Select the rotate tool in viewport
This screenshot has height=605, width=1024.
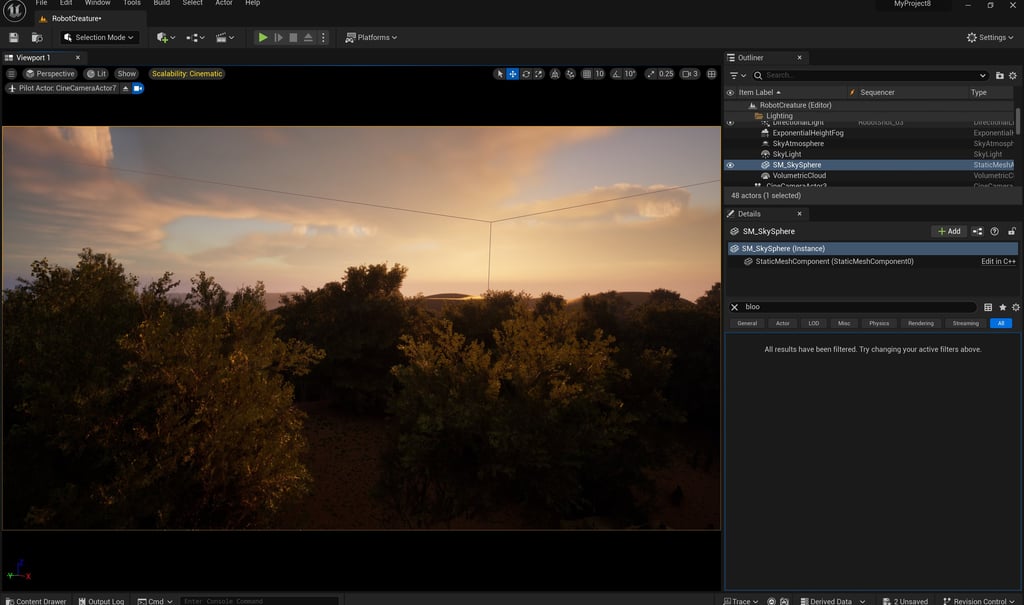pyautogui.click(x=526, y=74)
